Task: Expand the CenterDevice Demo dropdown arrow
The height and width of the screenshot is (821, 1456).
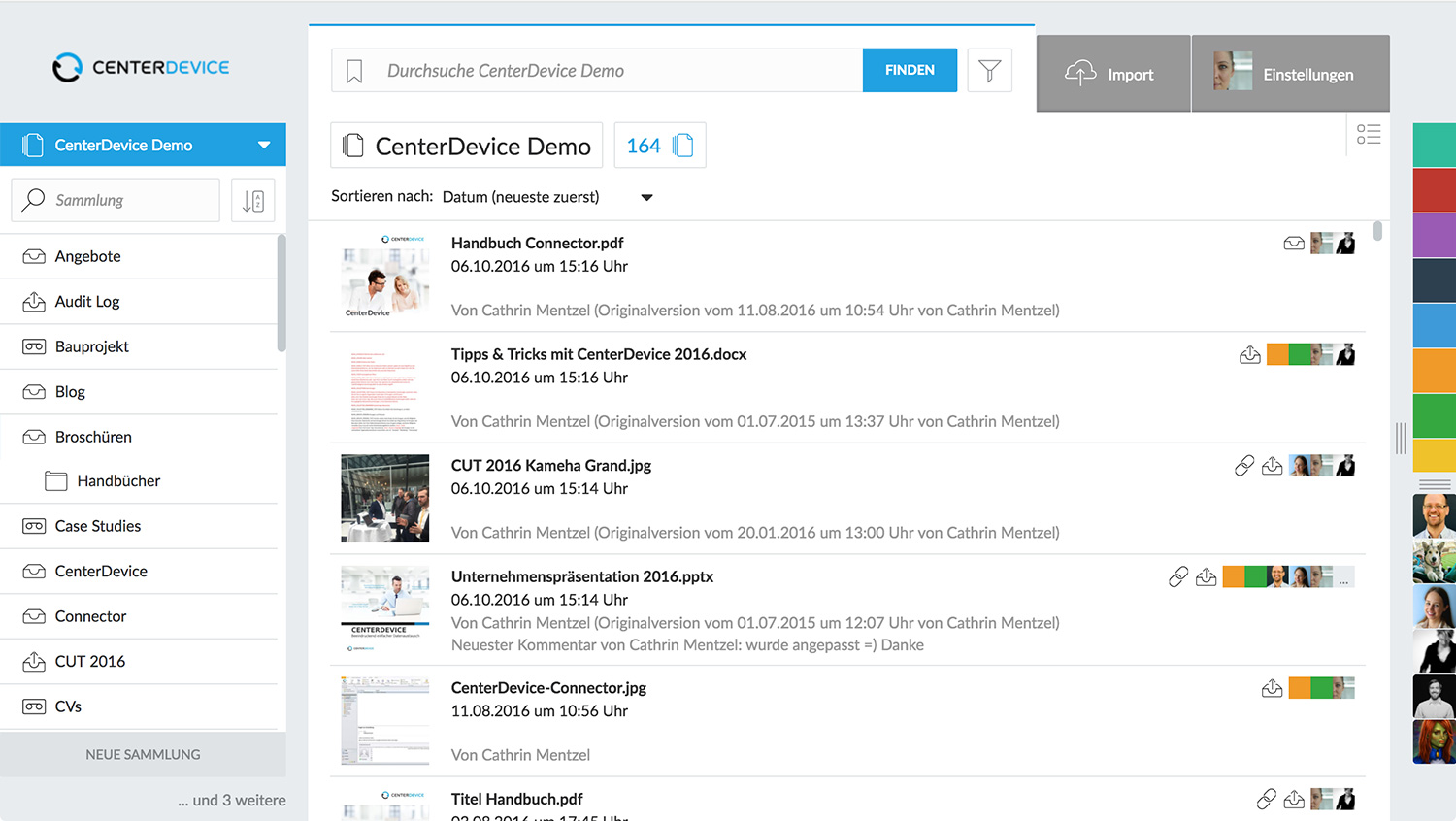Action: [x=264, y=145]
